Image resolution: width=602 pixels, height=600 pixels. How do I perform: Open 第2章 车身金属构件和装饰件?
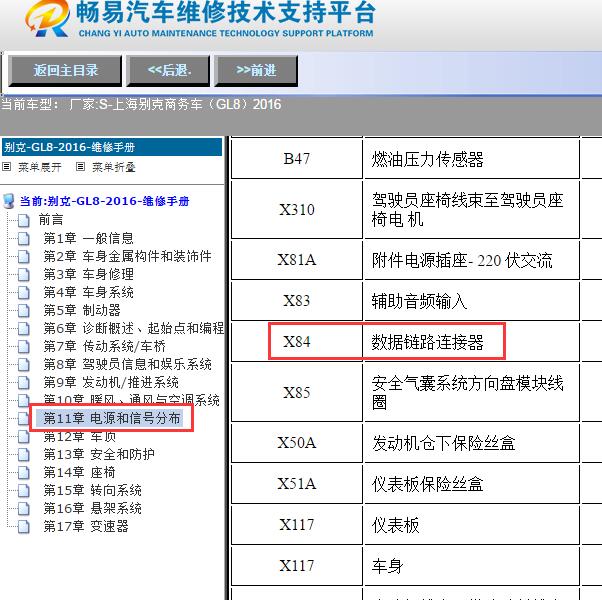coord(127,256)
